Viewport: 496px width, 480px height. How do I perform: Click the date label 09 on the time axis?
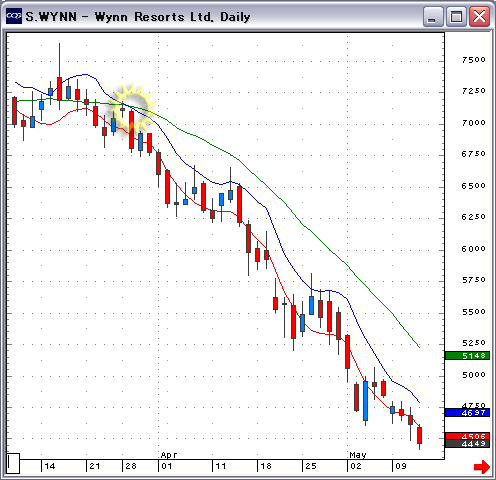click(x=401, y=466)
